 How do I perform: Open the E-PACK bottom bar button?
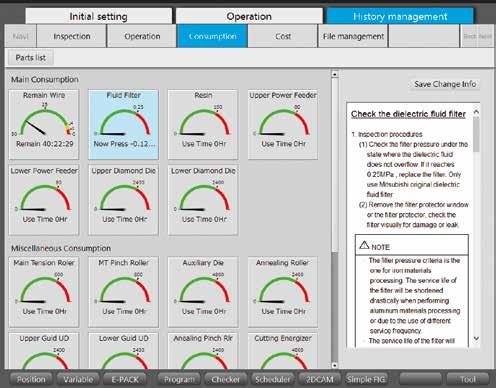click(x=125, y=379)
